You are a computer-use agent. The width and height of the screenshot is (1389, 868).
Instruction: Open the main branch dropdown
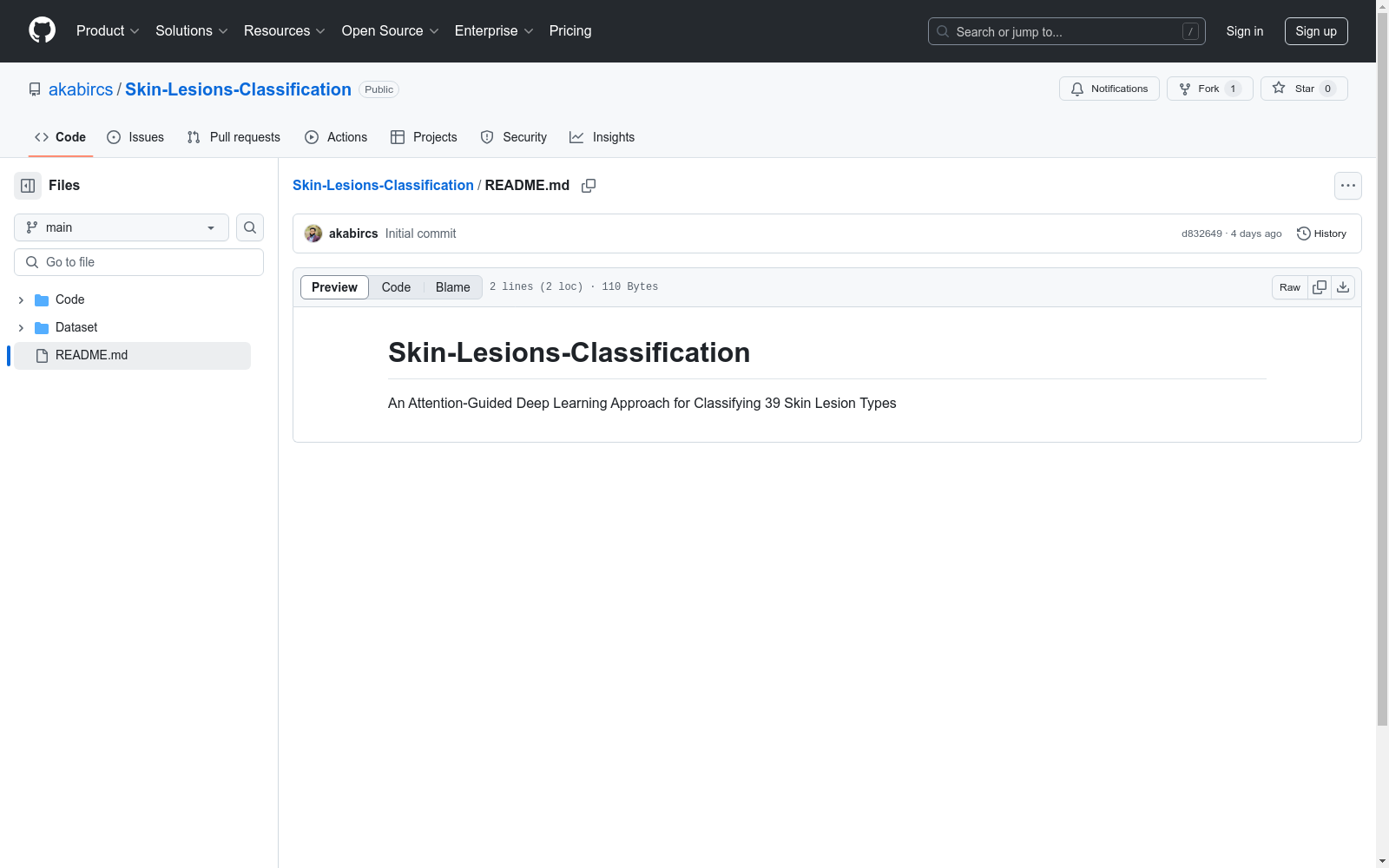coord(122,227)
